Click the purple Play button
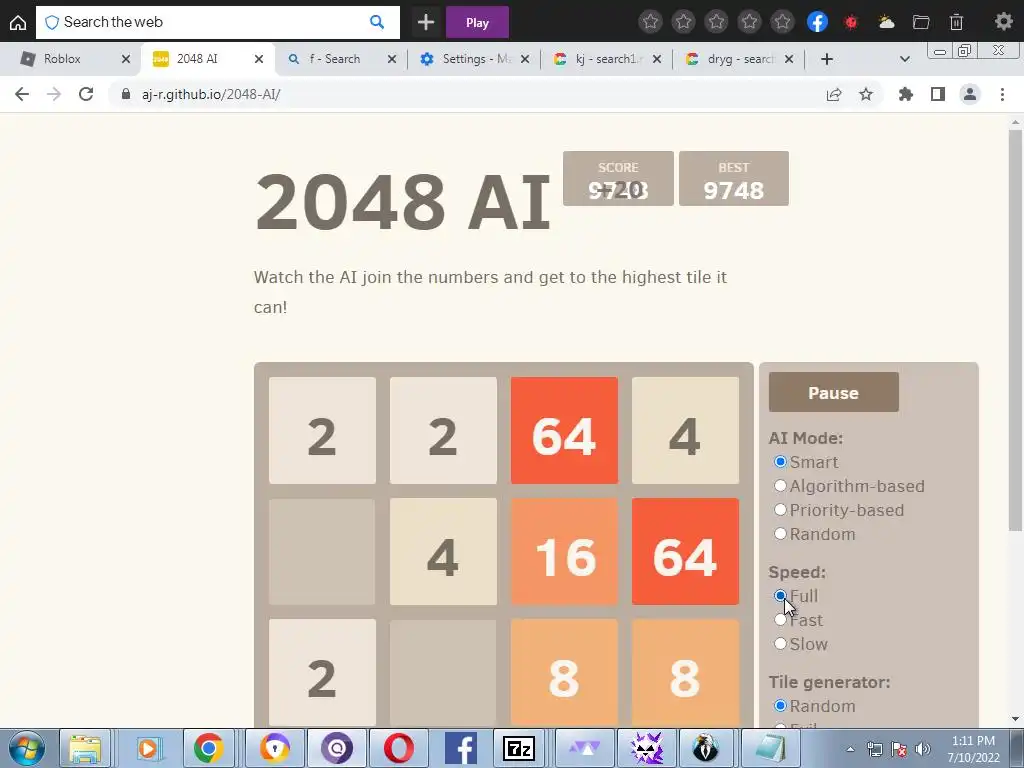Screen dimensions: 1024x768 [x=477, y=23]
